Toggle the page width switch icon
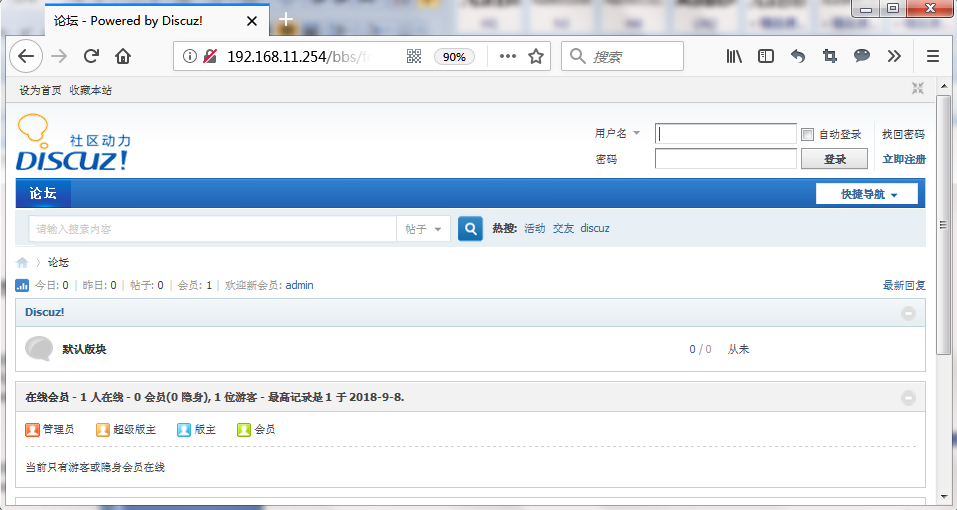 pos(917,88)
